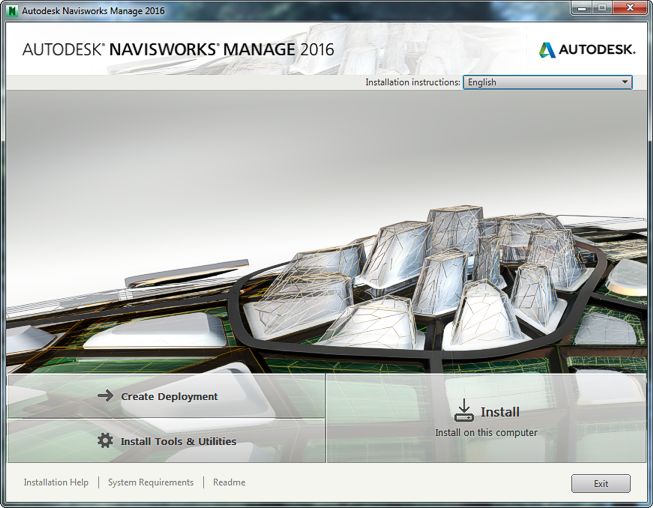Click the Navisworks Manage 2016 heading text

[x=178, y=50]
